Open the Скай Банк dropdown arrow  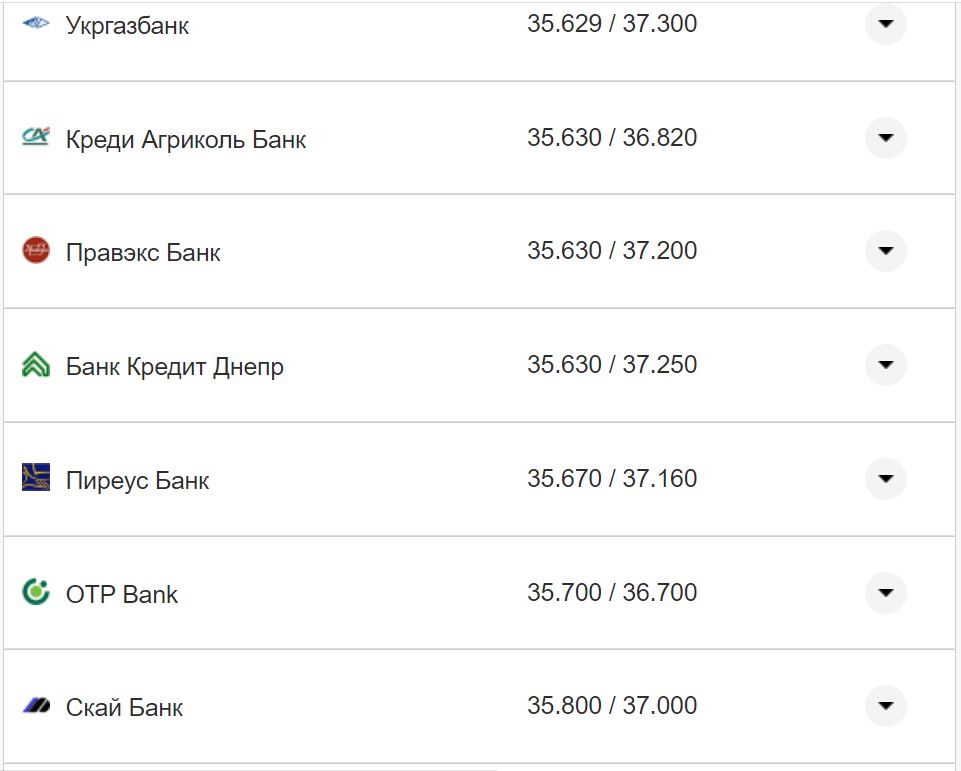pos(885,706)
